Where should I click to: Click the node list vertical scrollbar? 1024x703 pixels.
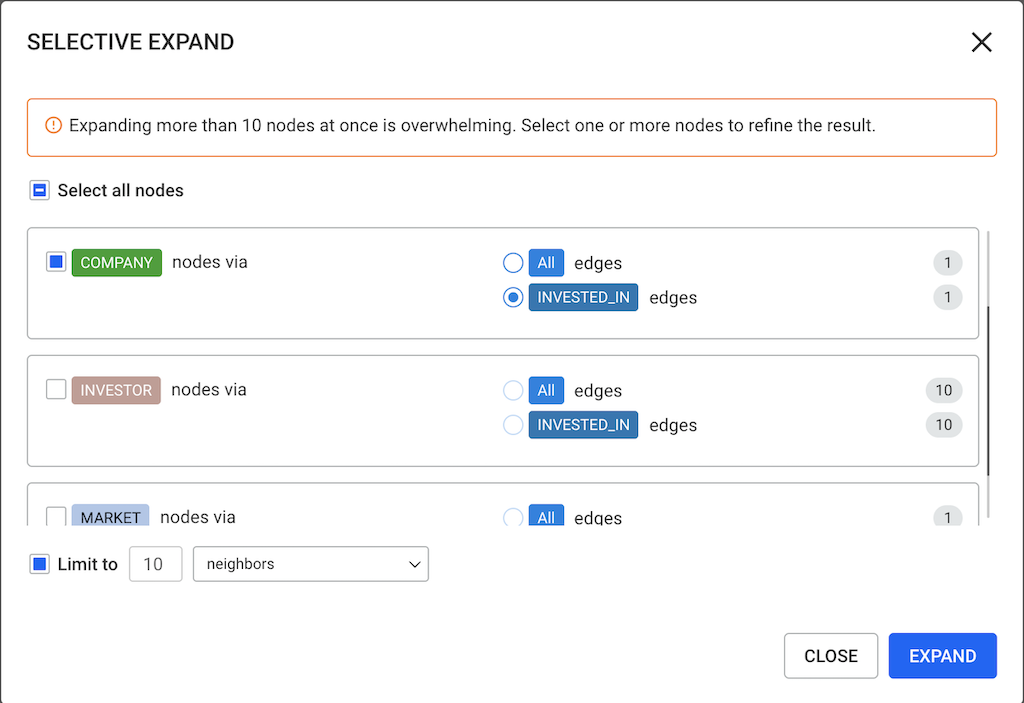point(988,390)
